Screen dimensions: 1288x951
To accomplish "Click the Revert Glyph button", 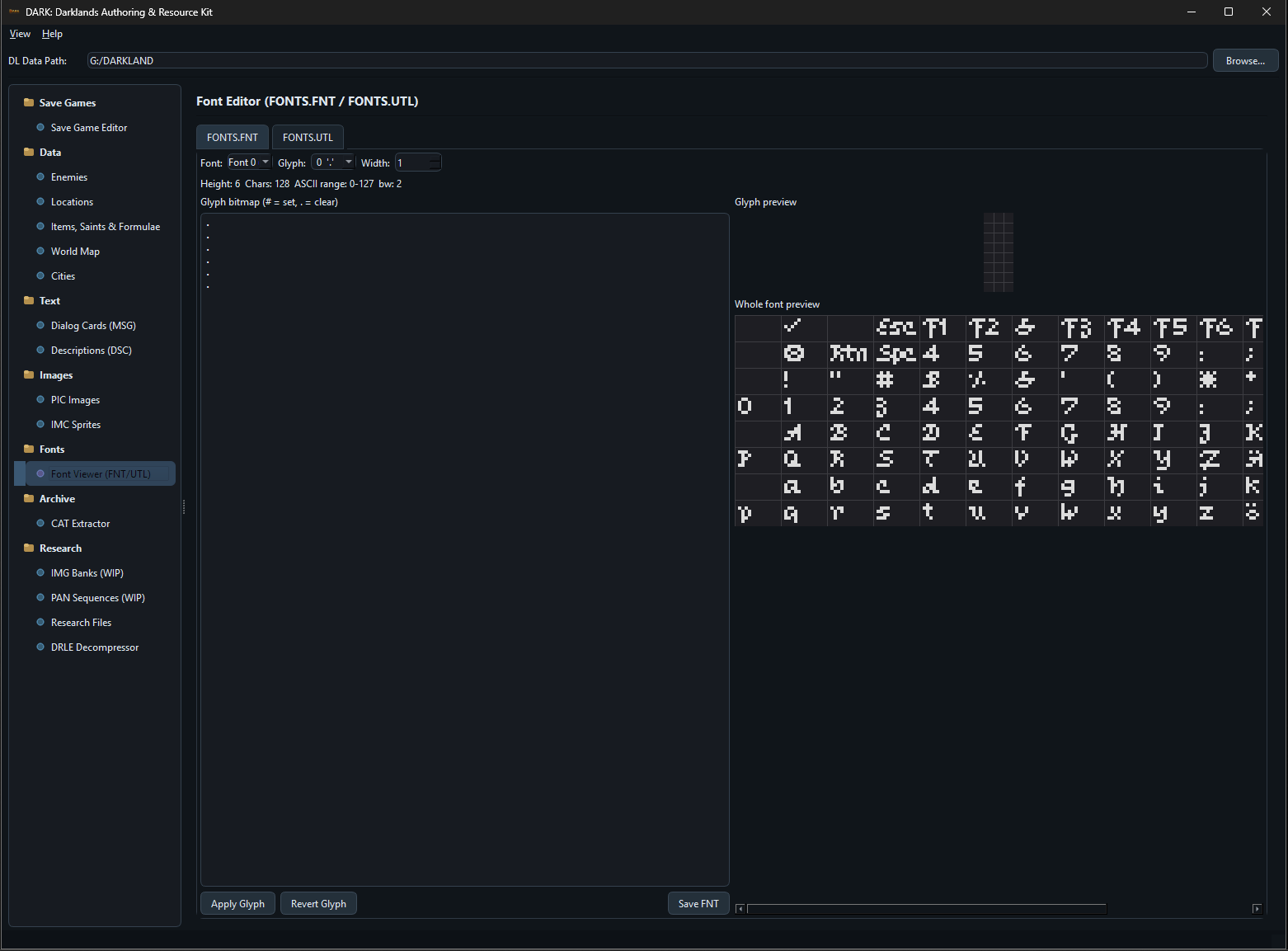I will point(318,904).
